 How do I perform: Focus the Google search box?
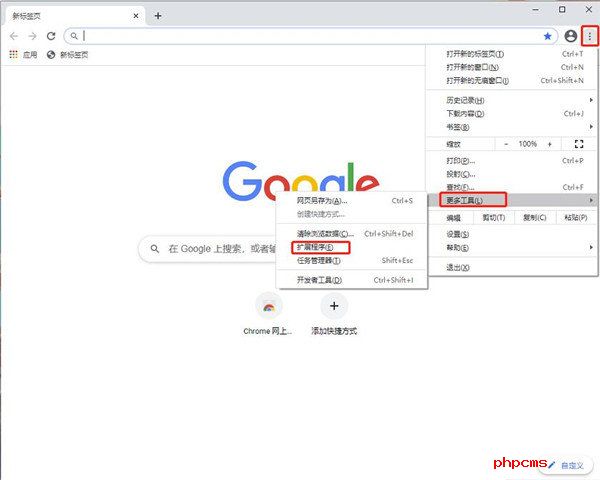coord(209,249)
